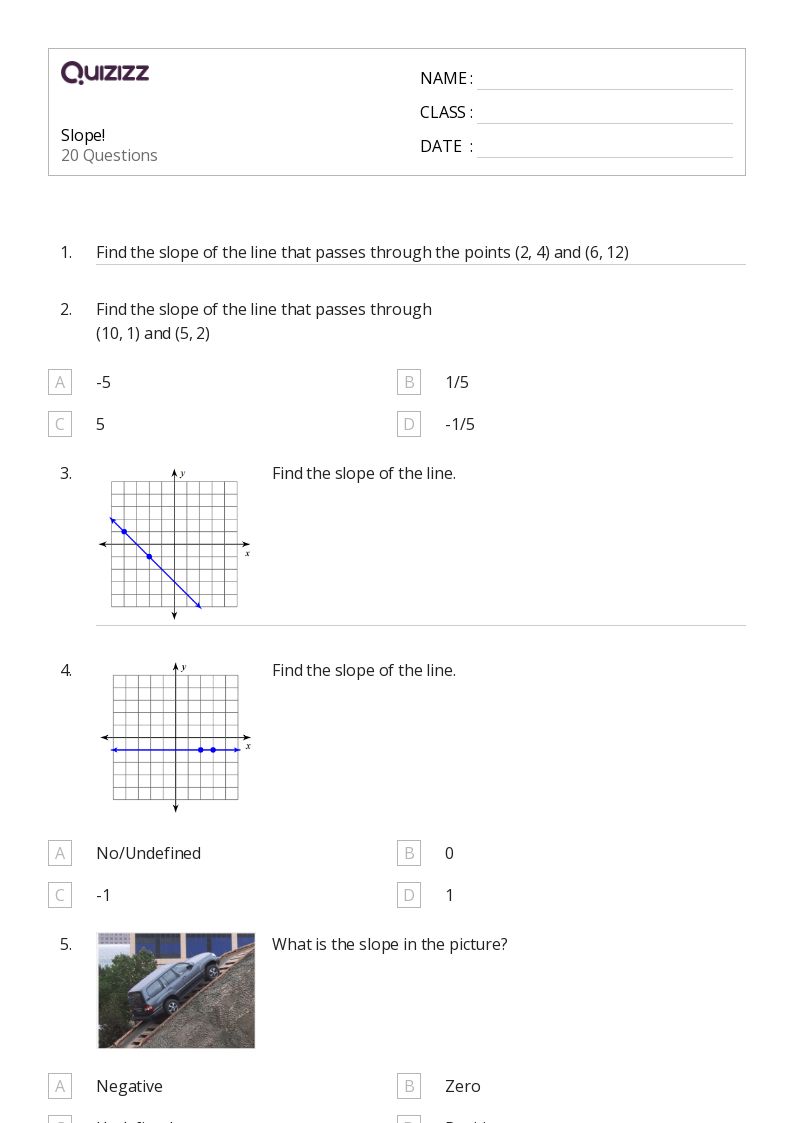The height and width of the screenshot is (1123, 794).
Task: Check box B for slope 0
Action: point(409,853)
